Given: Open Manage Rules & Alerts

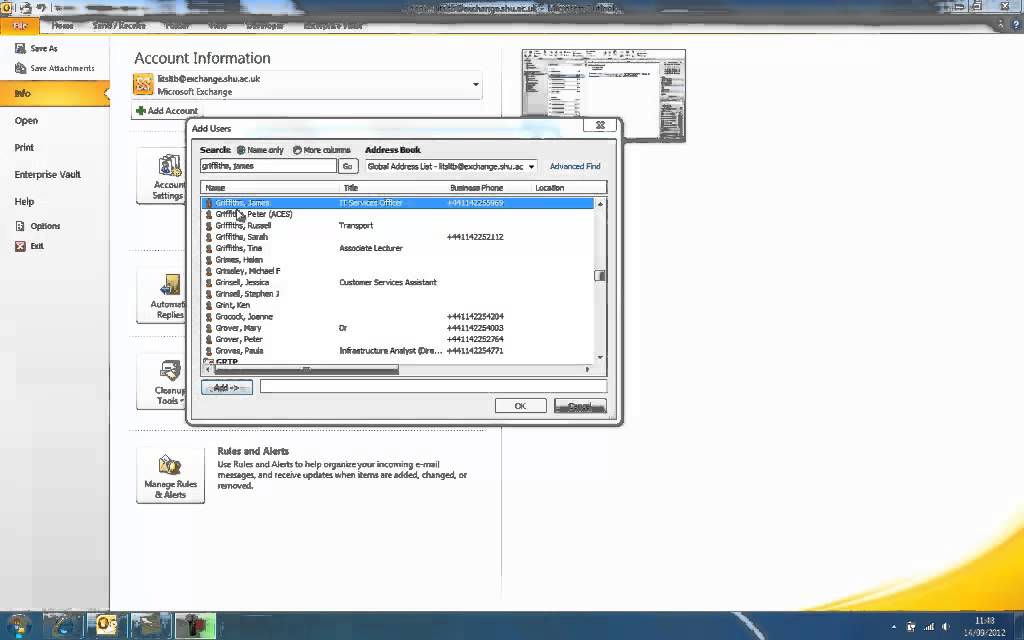Looking at the screenshot, I should tap(170, 475).
